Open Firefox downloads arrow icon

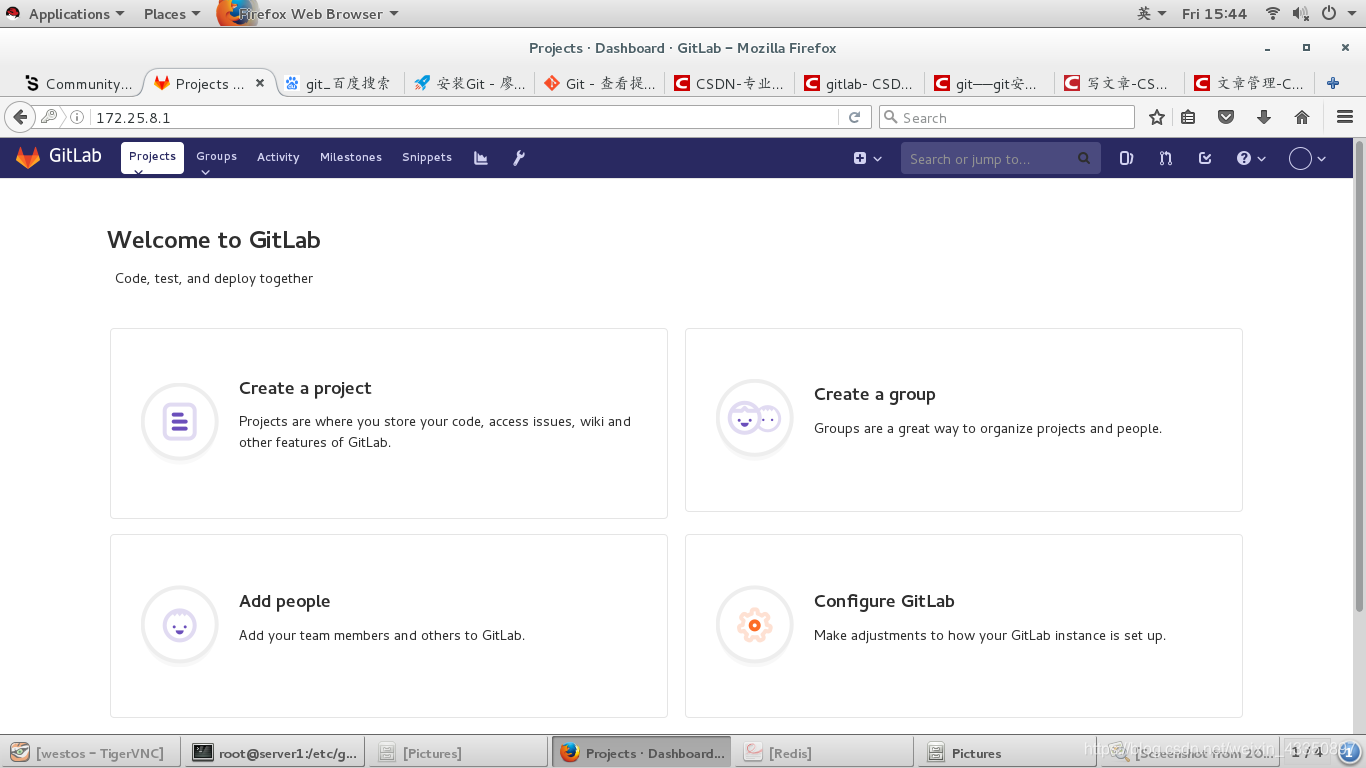(x=1264, y=117)
